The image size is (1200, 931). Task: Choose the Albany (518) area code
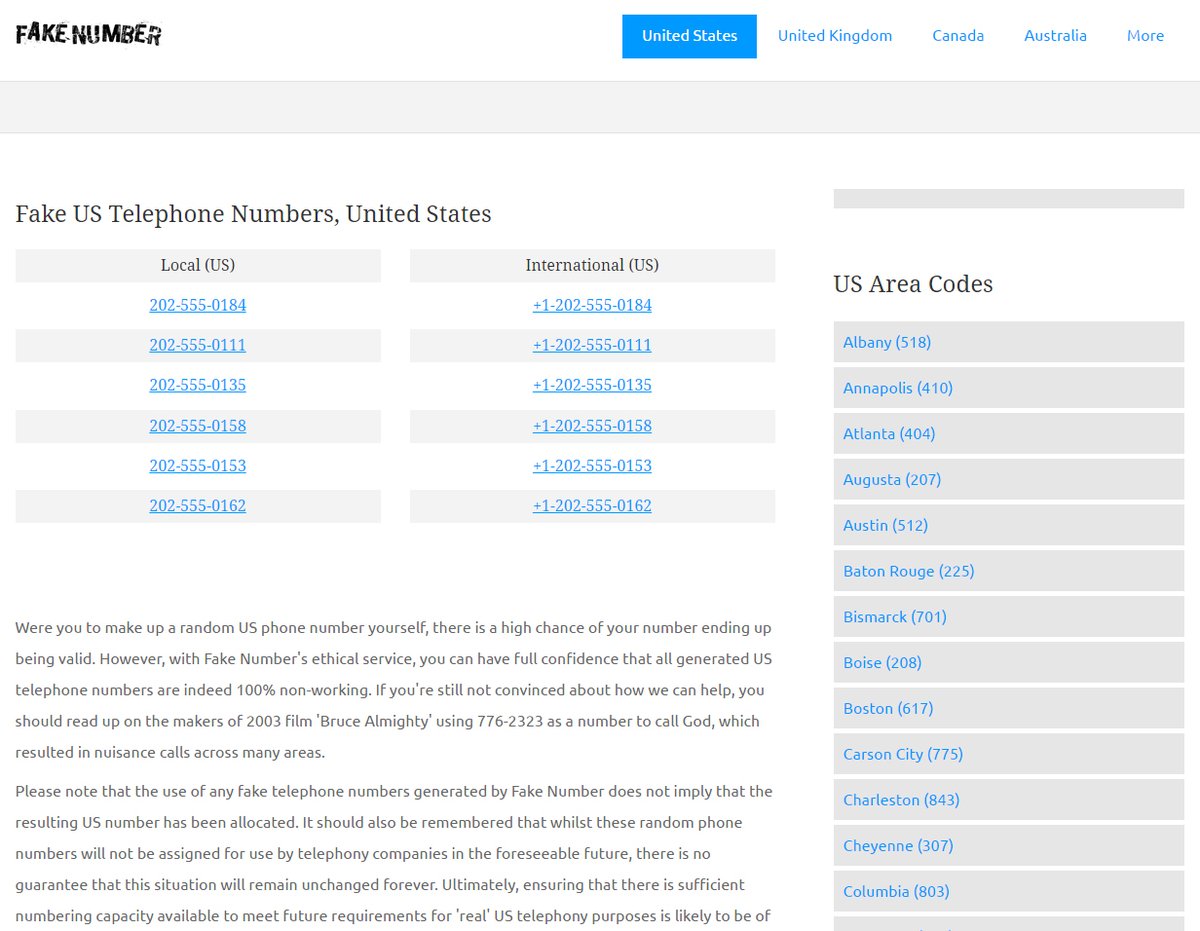tap(887, 342)
